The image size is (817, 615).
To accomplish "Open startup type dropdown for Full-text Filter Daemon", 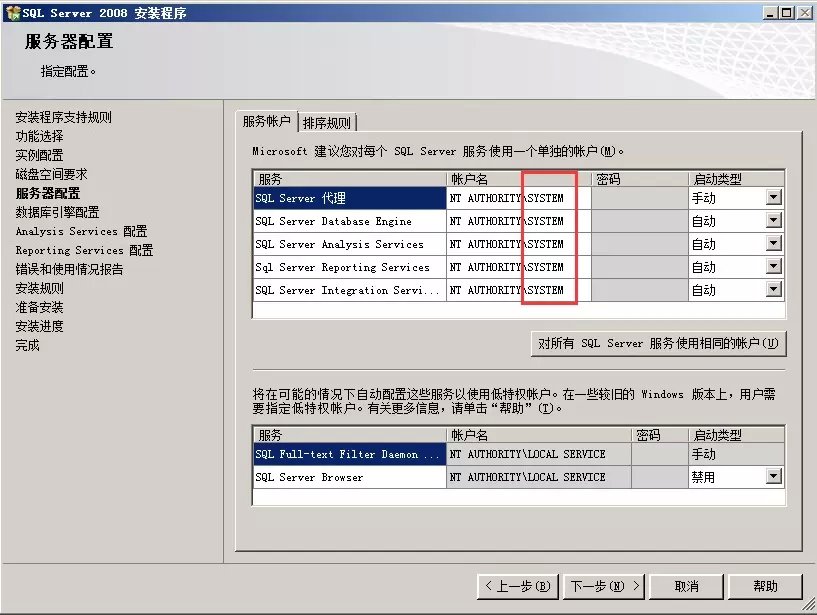I will pyautogui.click(x=774, y=454).
